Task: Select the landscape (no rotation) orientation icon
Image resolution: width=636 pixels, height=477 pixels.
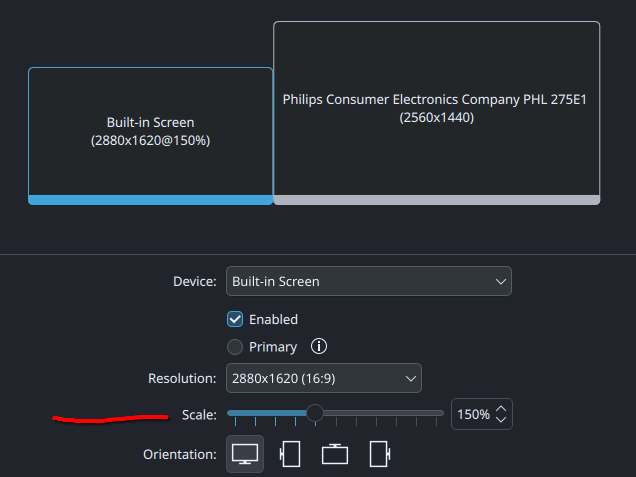Action: [x=245, y=454]
